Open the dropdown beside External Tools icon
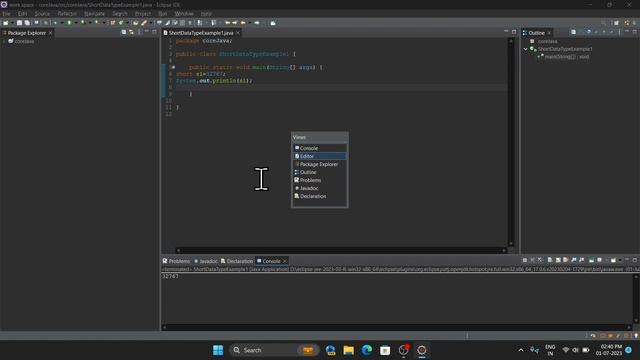640x360 pixels. pos(104,23)
